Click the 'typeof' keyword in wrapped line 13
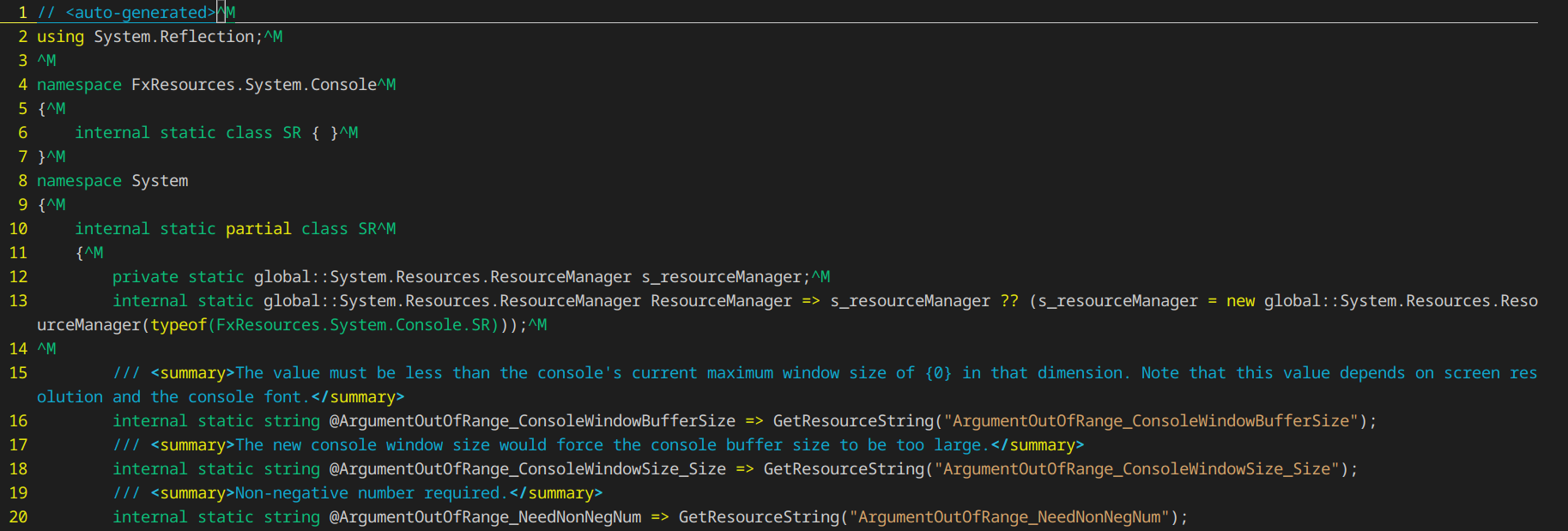The width and height of the screenshot is (1568, 531). 179,325
